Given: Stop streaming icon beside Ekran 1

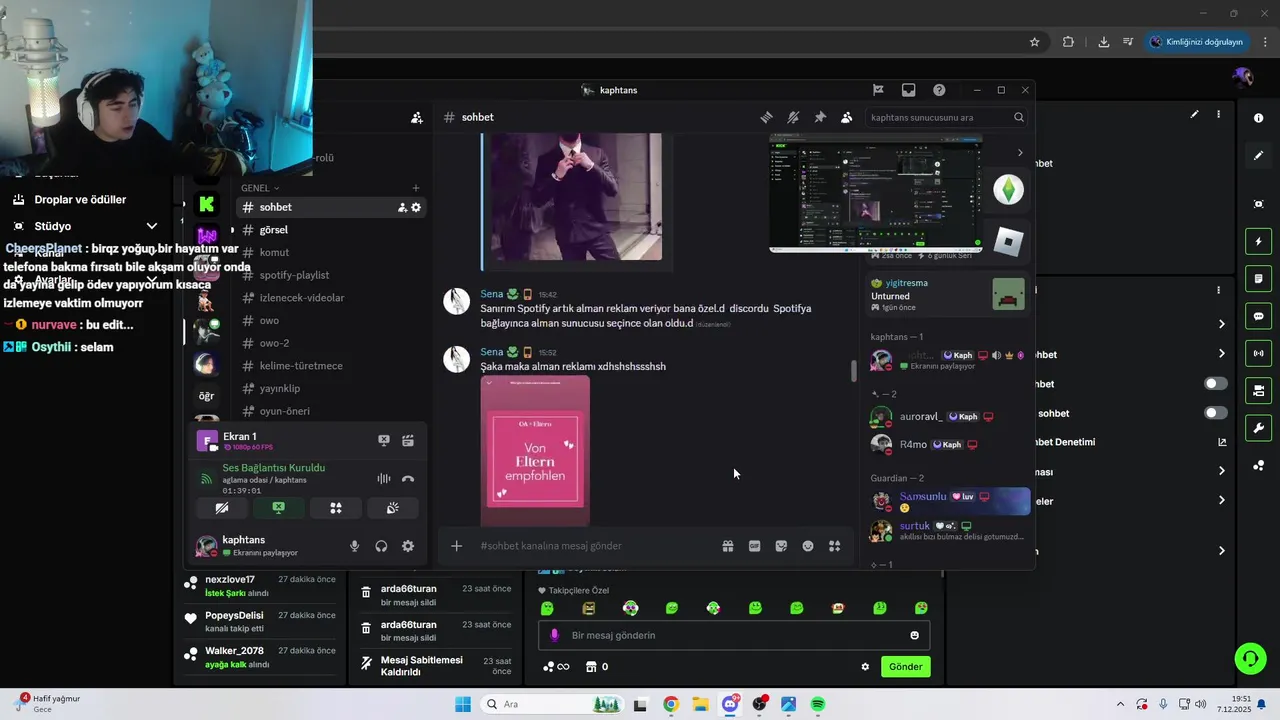Looking at the screenshot, I should 384,440.
